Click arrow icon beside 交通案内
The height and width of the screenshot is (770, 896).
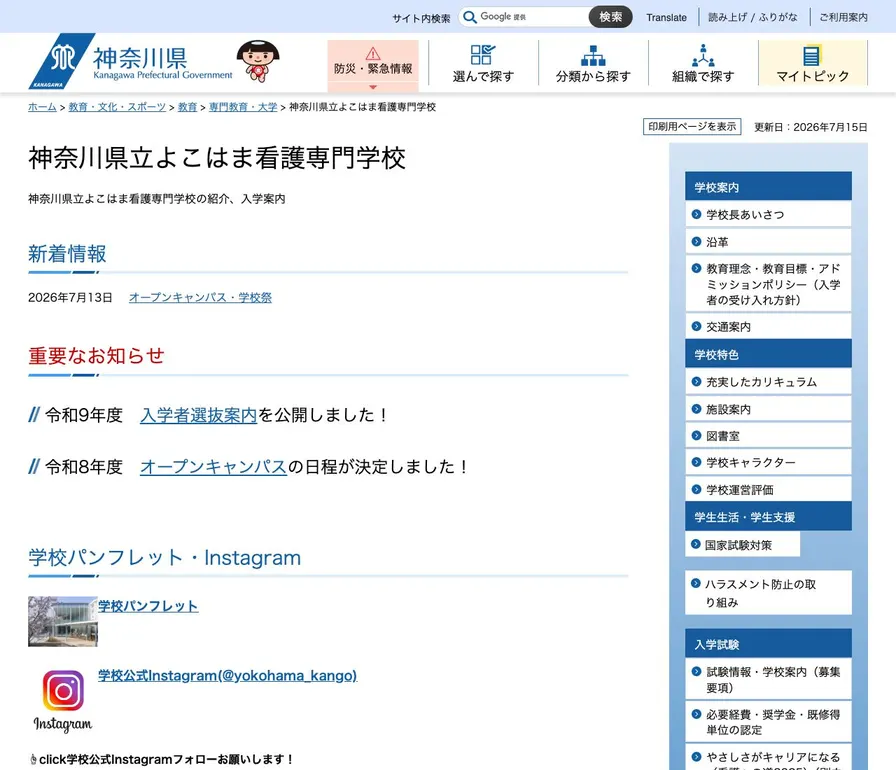(696, 326)
